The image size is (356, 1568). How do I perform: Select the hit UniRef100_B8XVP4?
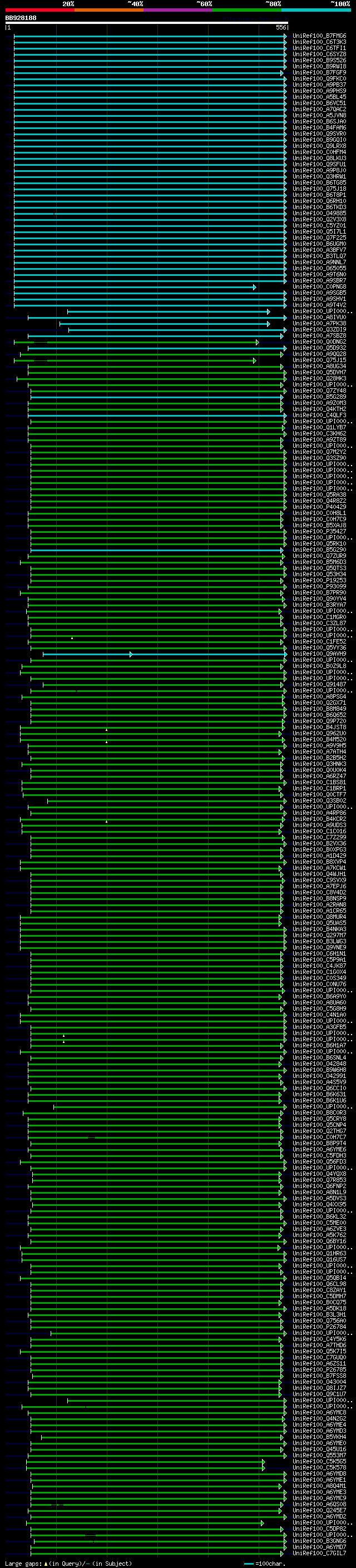(319, 862)
